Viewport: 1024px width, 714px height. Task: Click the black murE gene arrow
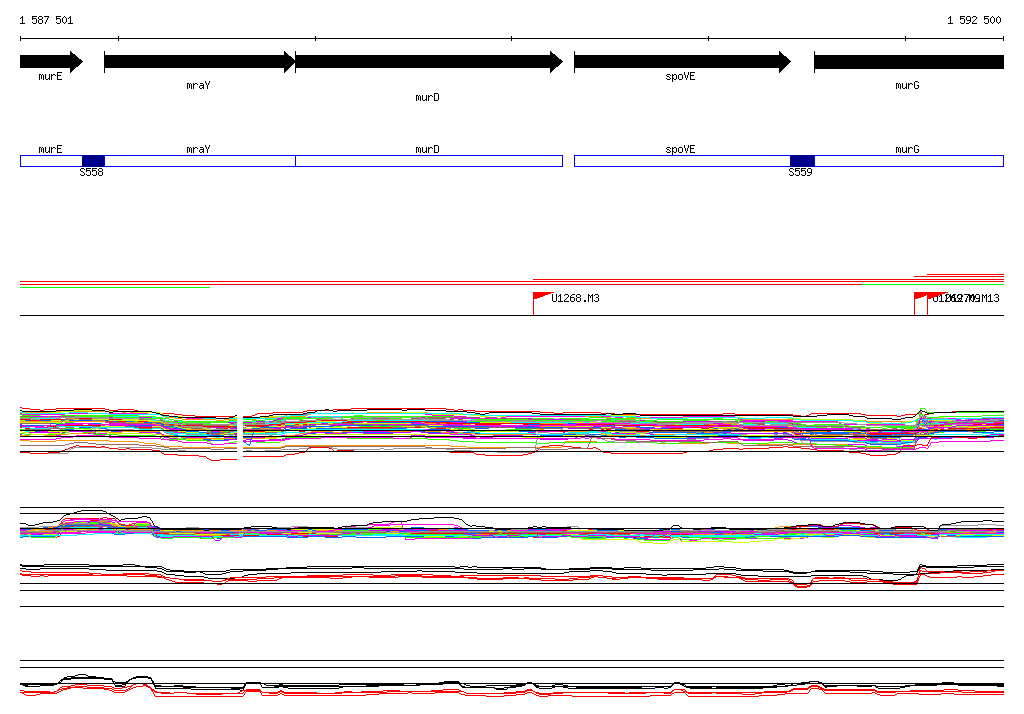52,62
